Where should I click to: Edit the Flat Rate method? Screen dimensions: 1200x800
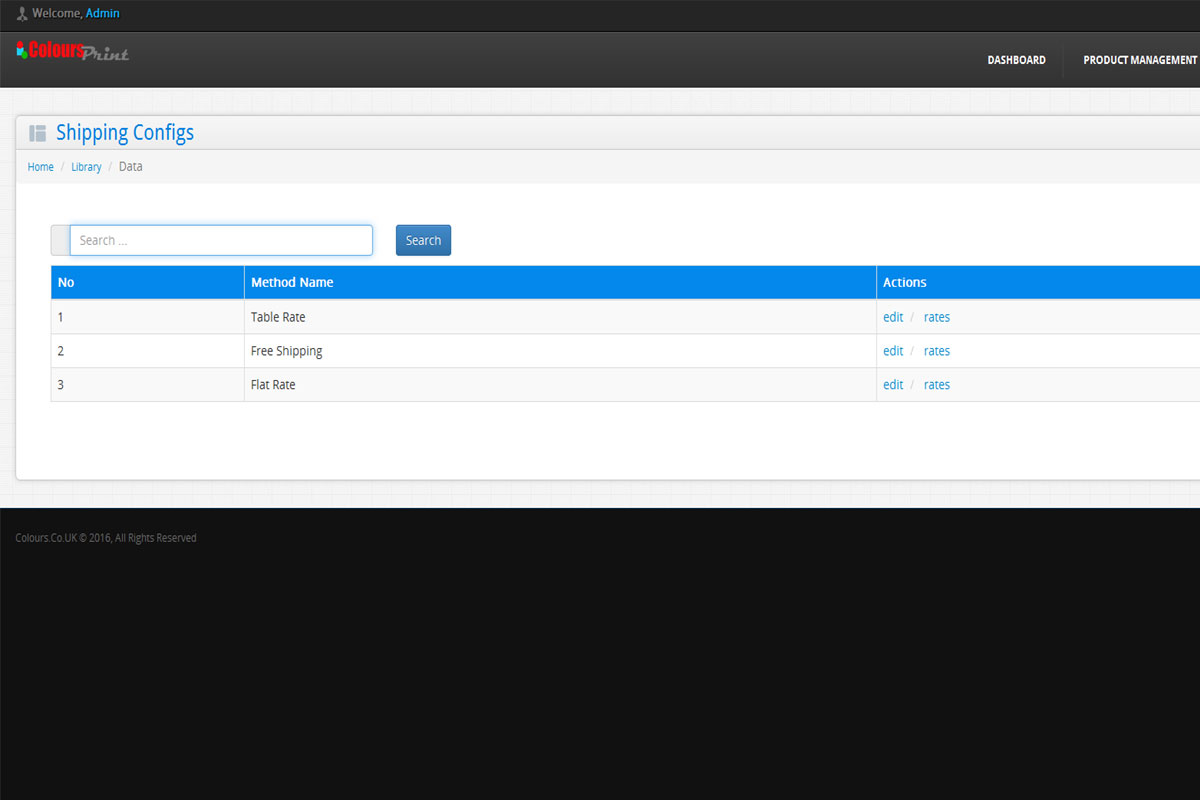pos(893,385)
